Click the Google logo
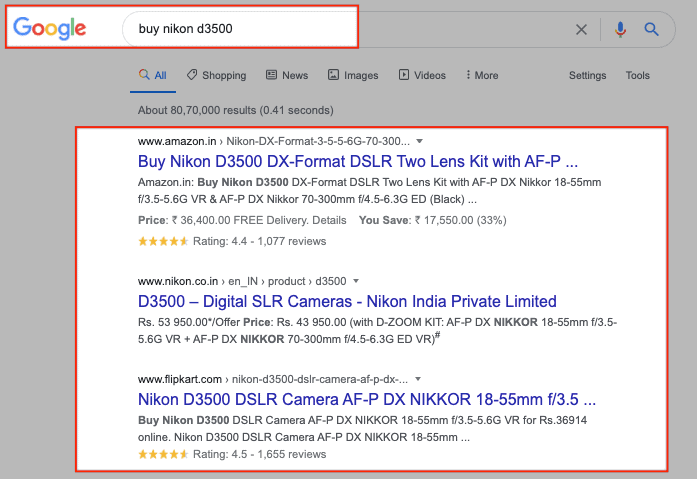This screenshot has width=697, height=479. tap(50, 29)
